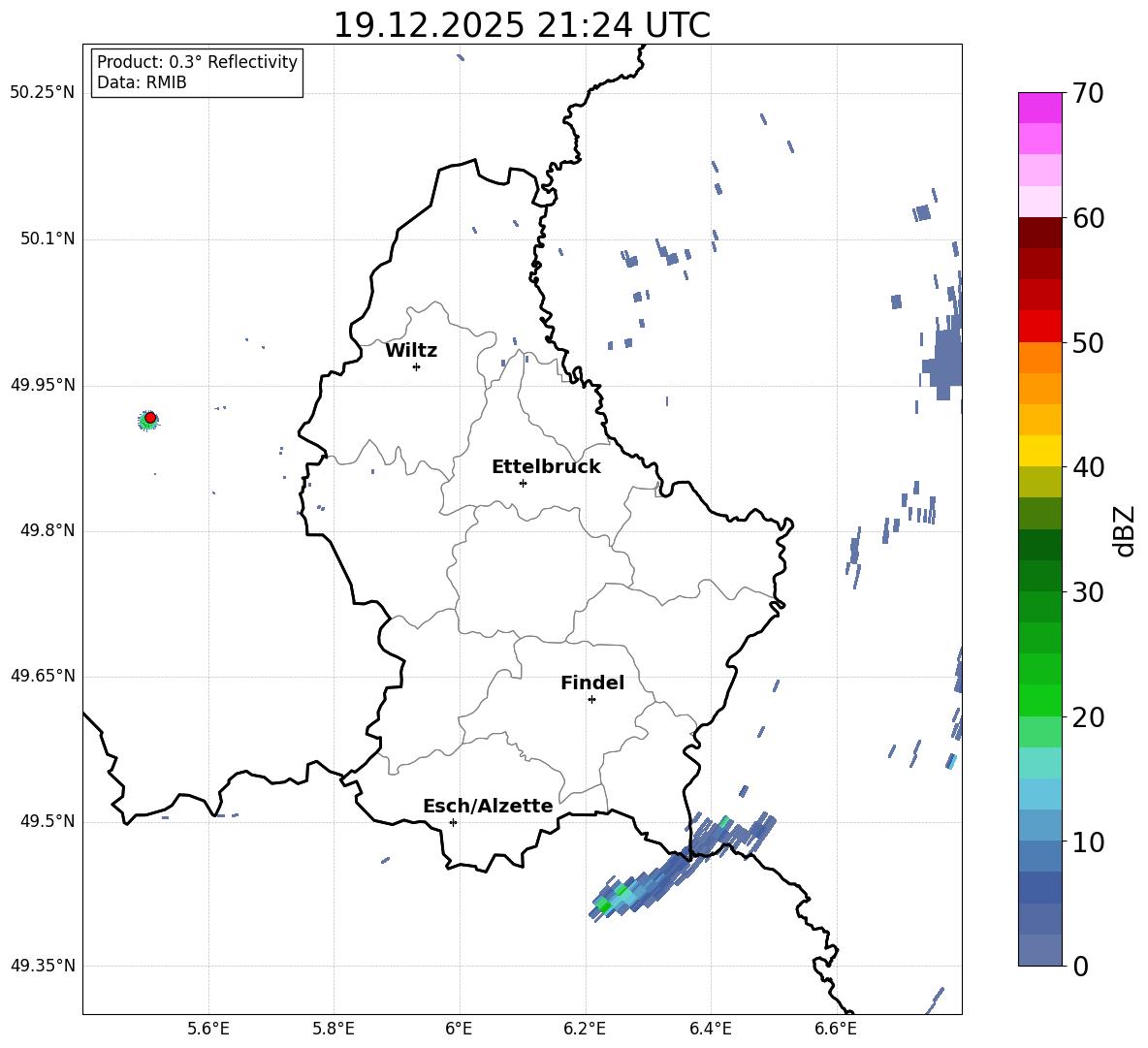Click the cross marker below Esch/Alzette
This screenshot has width=1148, height=1048.
click(453, 822)
